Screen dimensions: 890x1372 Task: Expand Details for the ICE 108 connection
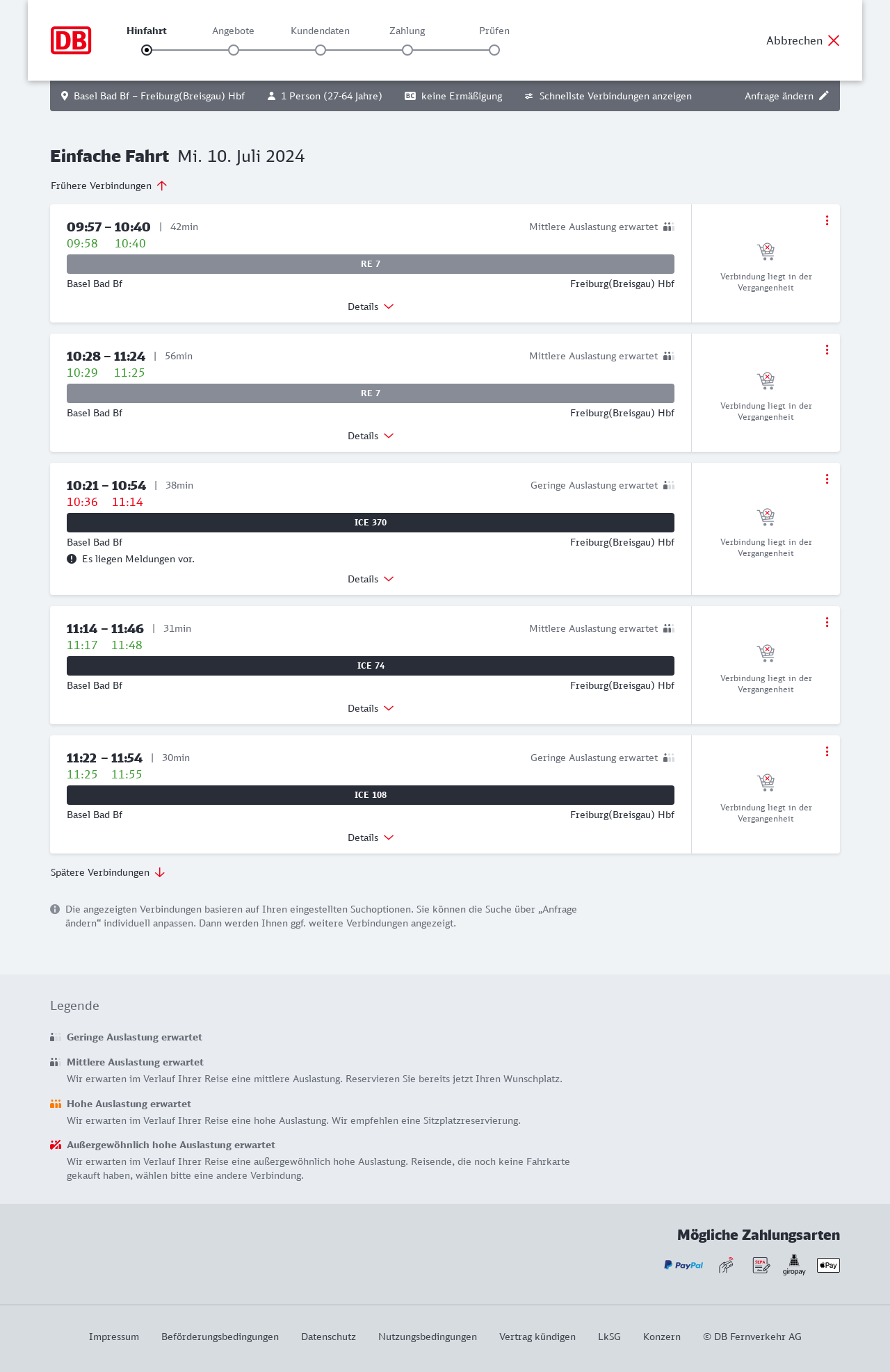[371, 838]
